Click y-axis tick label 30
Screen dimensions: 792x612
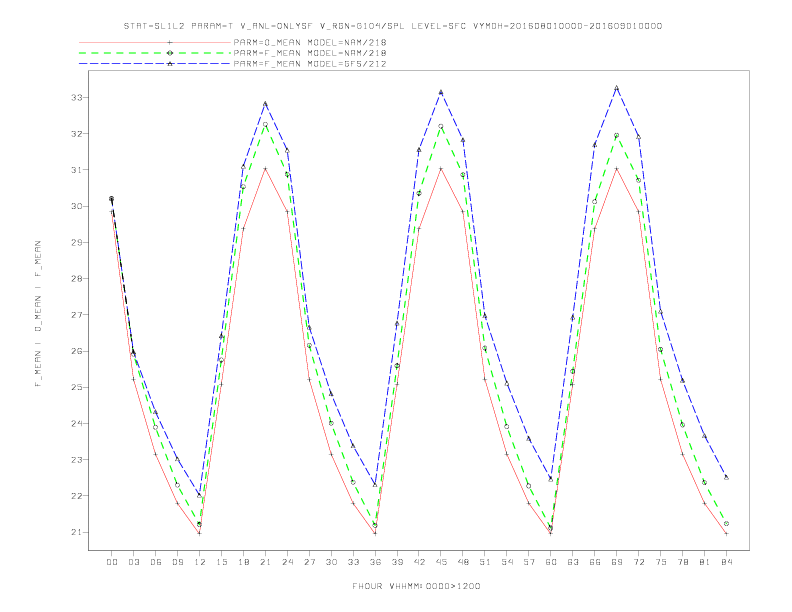[x=77, y=206]
